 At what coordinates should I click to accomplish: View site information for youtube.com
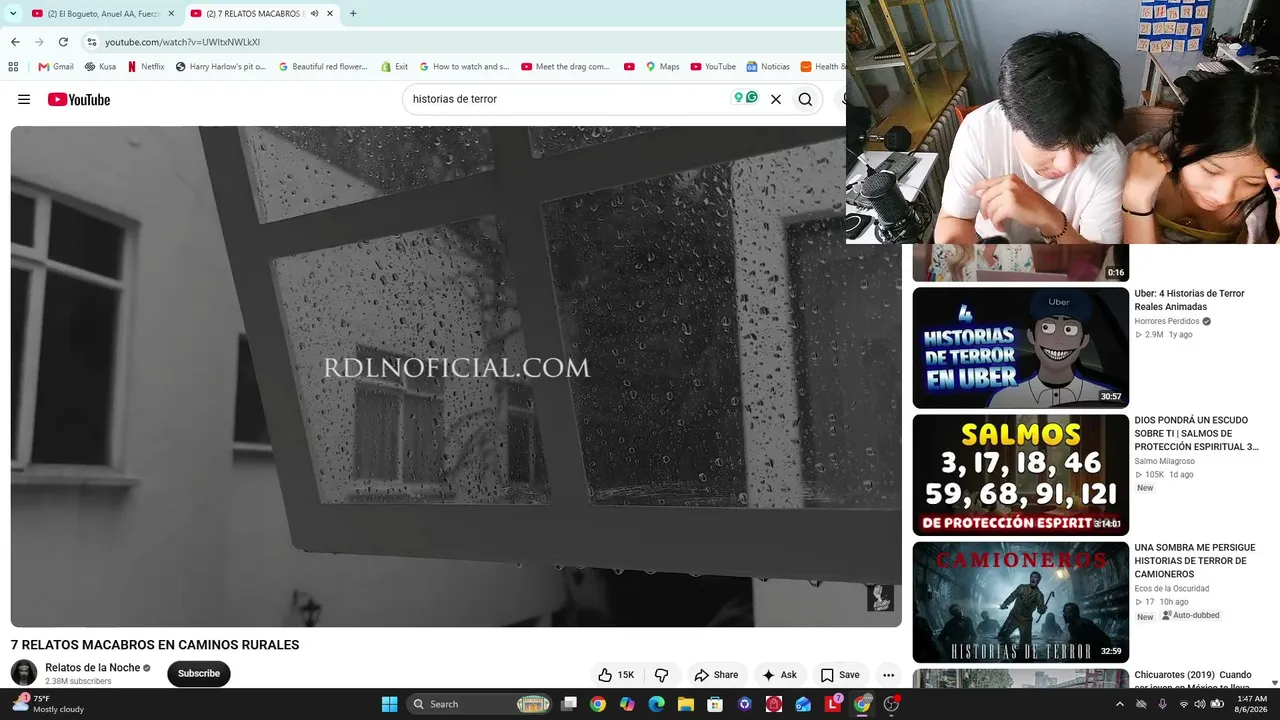click(x=92, y=42)
